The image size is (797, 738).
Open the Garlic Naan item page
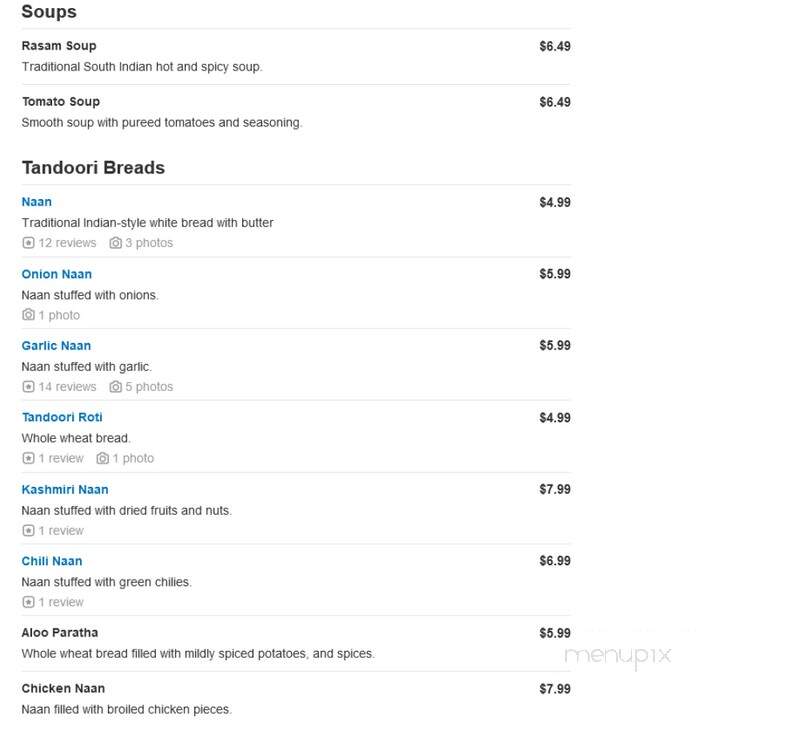point(56,346)
